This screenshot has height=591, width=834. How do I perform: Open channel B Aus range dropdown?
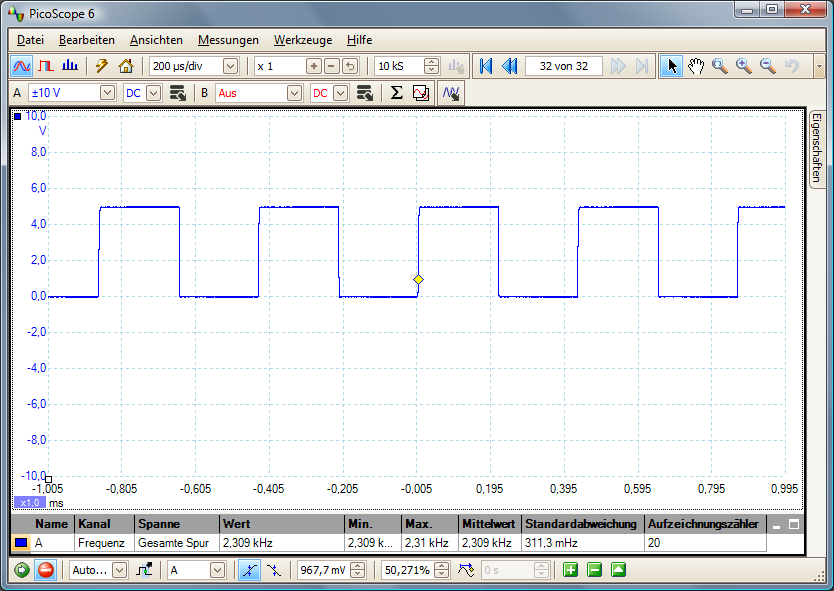point(294,93)
